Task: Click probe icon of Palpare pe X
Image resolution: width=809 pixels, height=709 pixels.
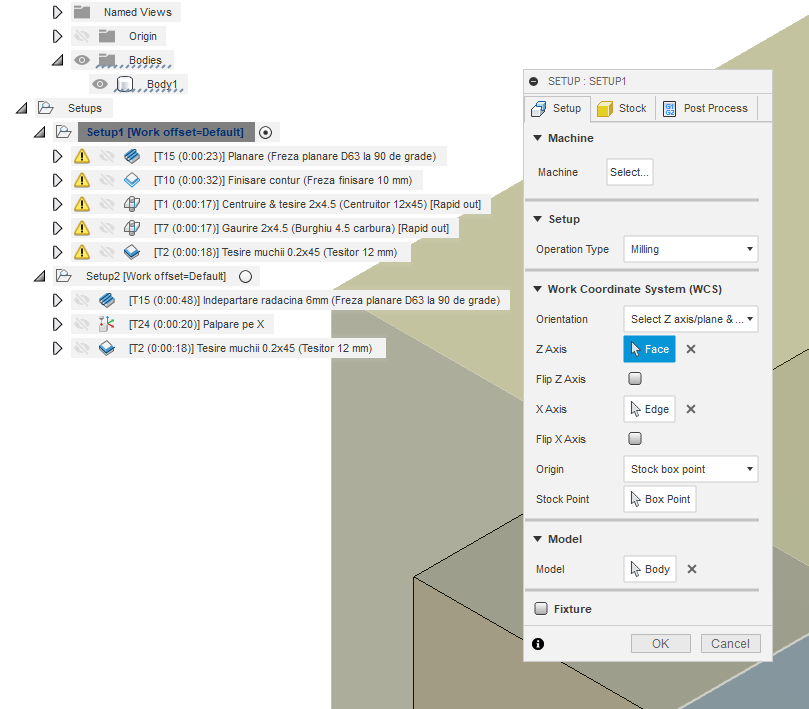Action: tap(107, 324)
